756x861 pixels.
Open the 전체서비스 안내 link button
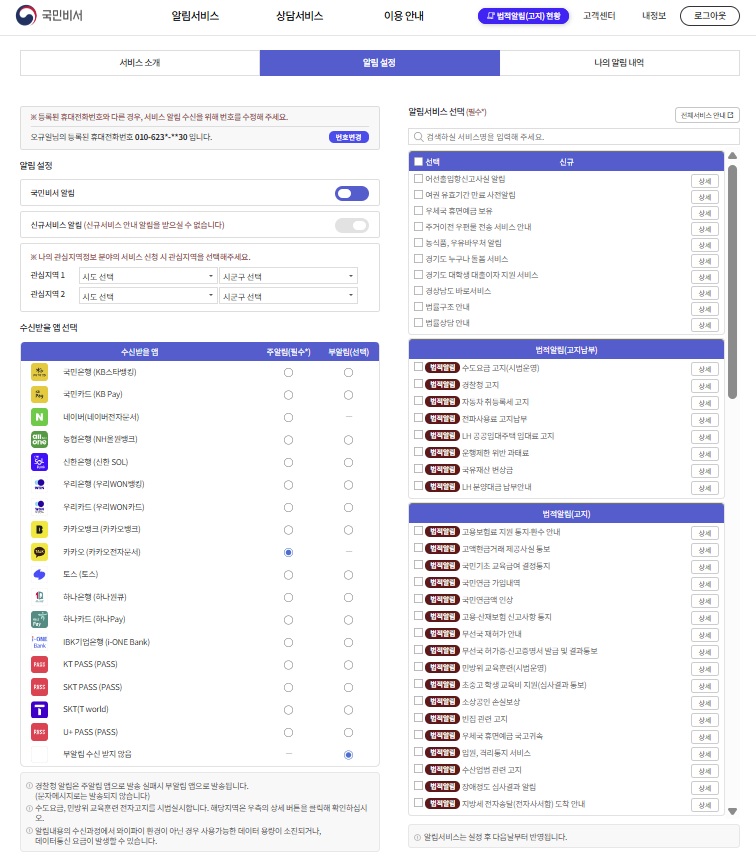pyautogui.click(x=707, y=115)
